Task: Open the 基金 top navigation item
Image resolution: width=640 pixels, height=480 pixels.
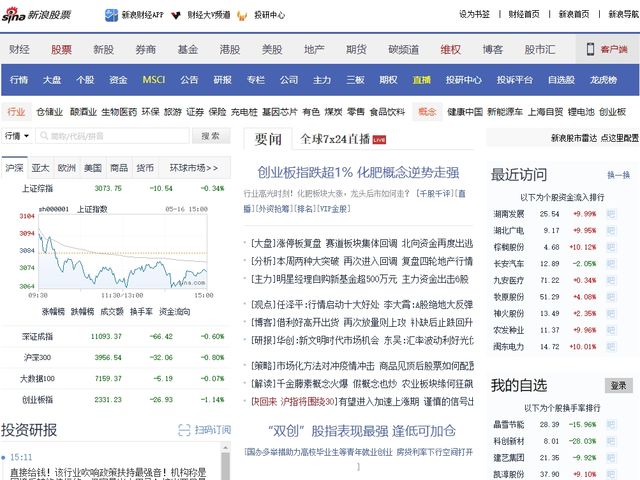Action: 188,49
